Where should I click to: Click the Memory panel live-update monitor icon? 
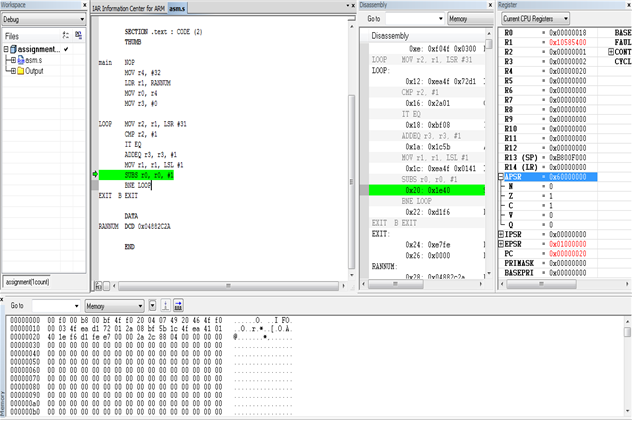166,306
